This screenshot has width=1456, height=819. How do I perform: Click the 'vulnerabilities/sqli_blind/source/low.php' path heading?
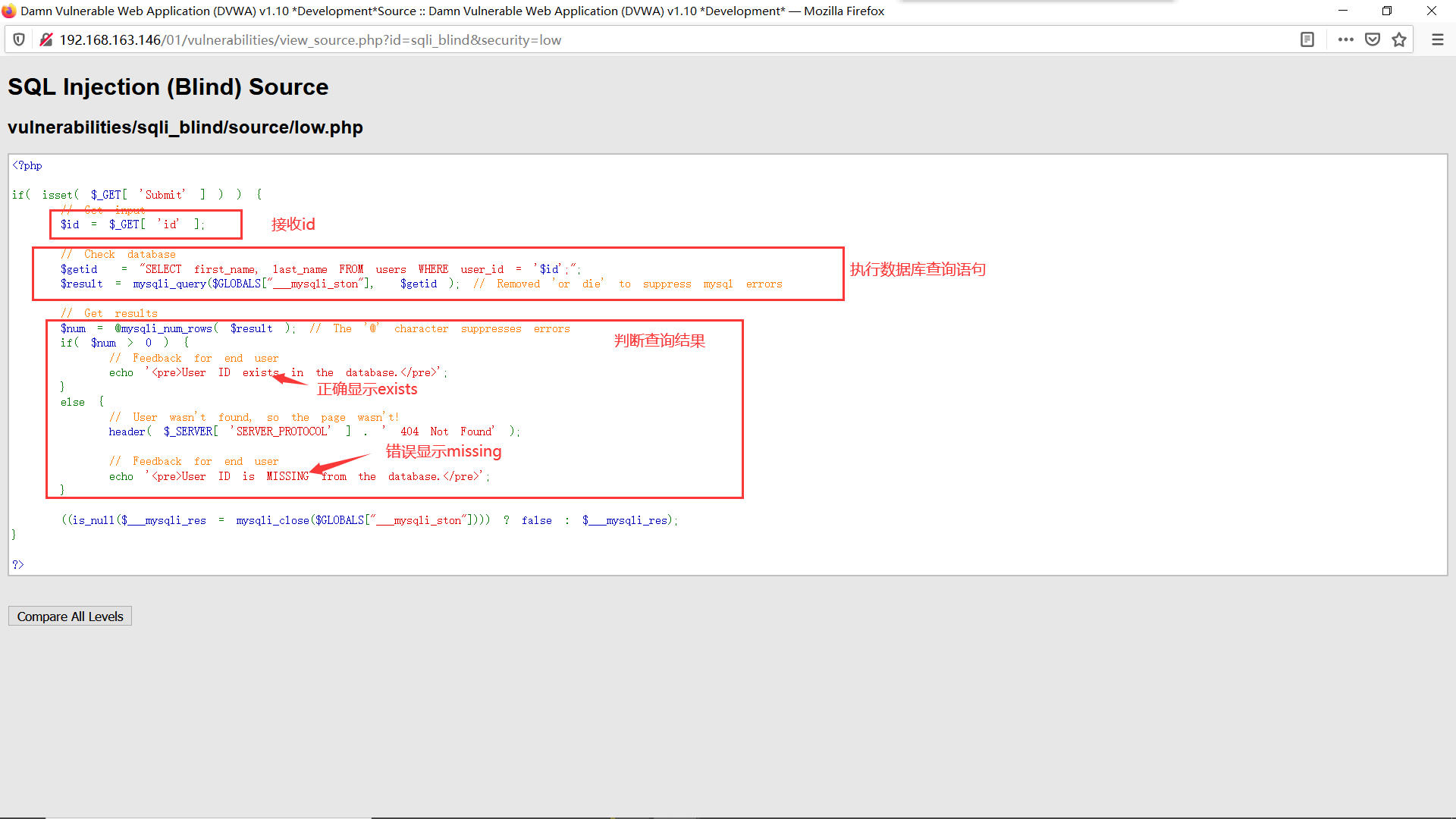pos(185,127)
